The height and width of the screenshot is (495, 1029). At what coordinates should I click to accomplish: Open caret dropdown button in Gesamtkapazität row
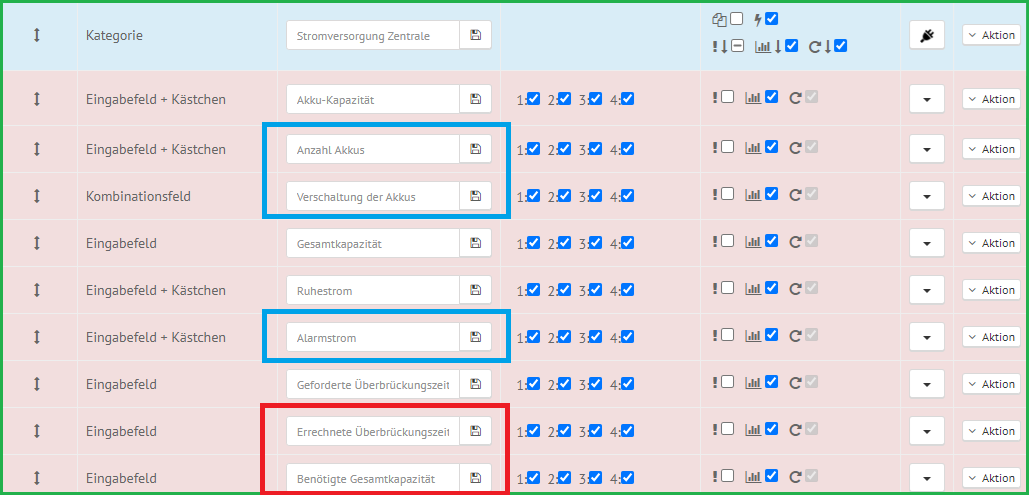927,243
